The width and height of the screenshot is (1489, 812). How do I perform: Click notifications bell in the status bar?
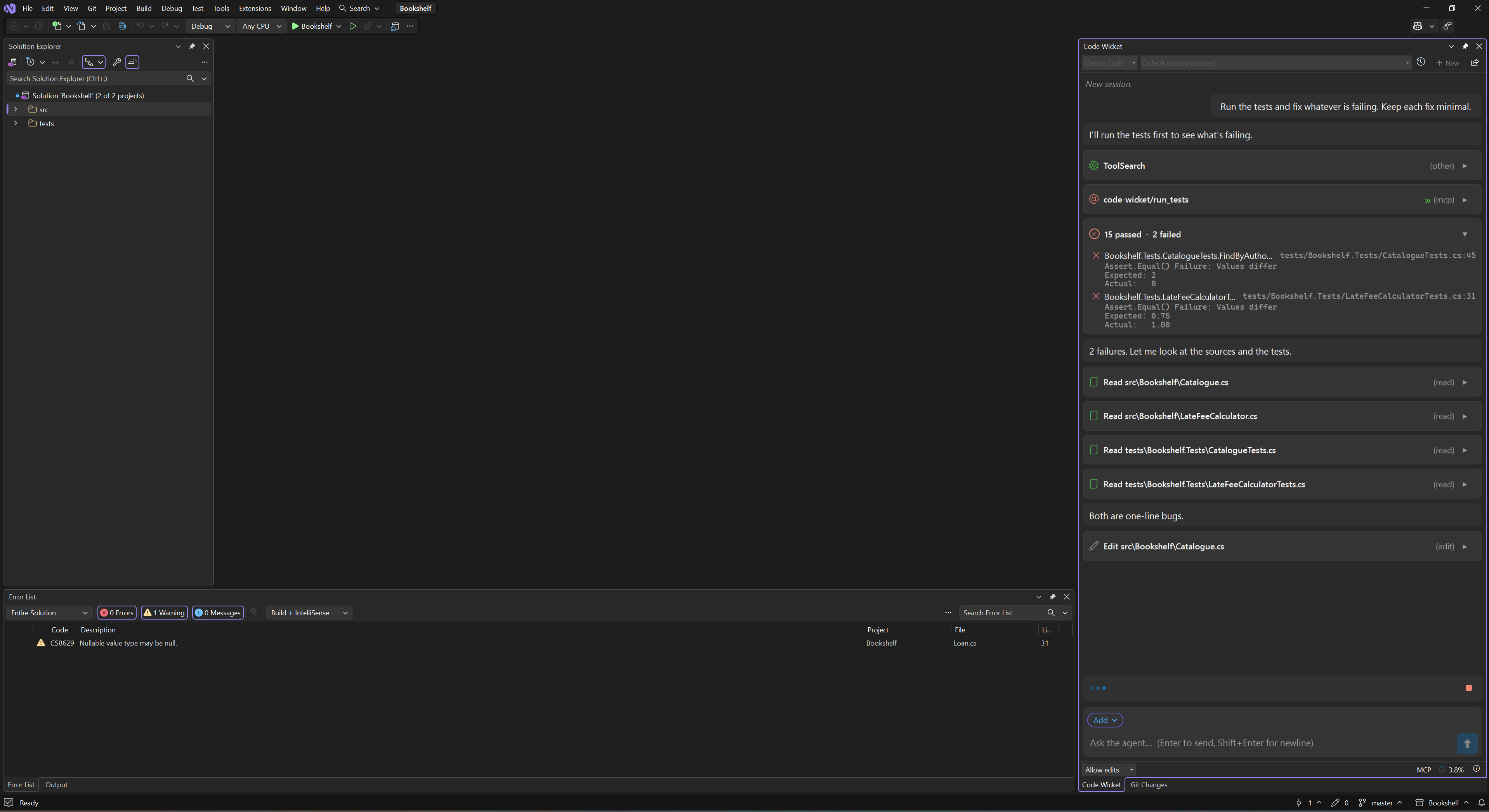1481,803
